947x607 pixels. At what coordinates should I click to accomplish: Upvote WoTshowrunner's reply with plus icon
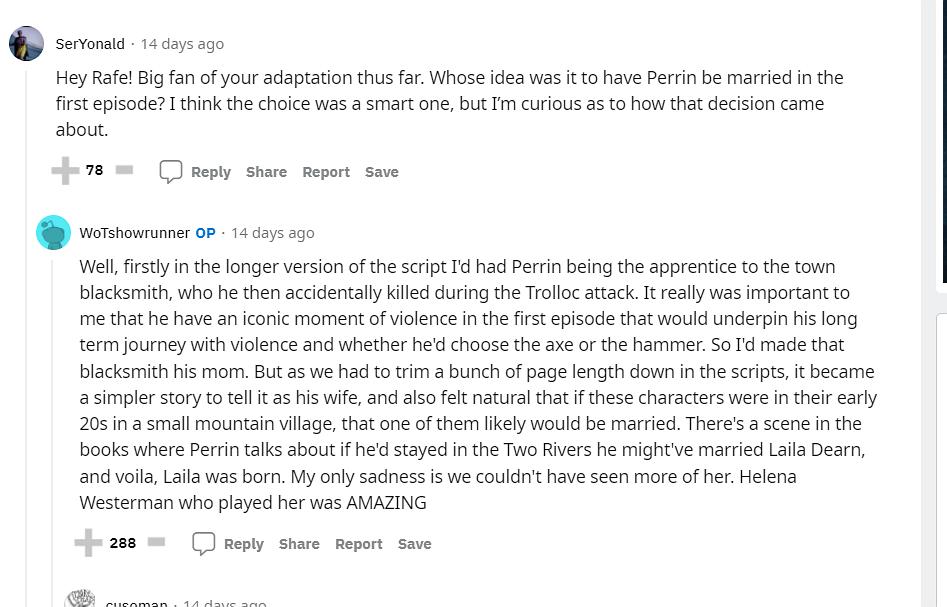88,542
